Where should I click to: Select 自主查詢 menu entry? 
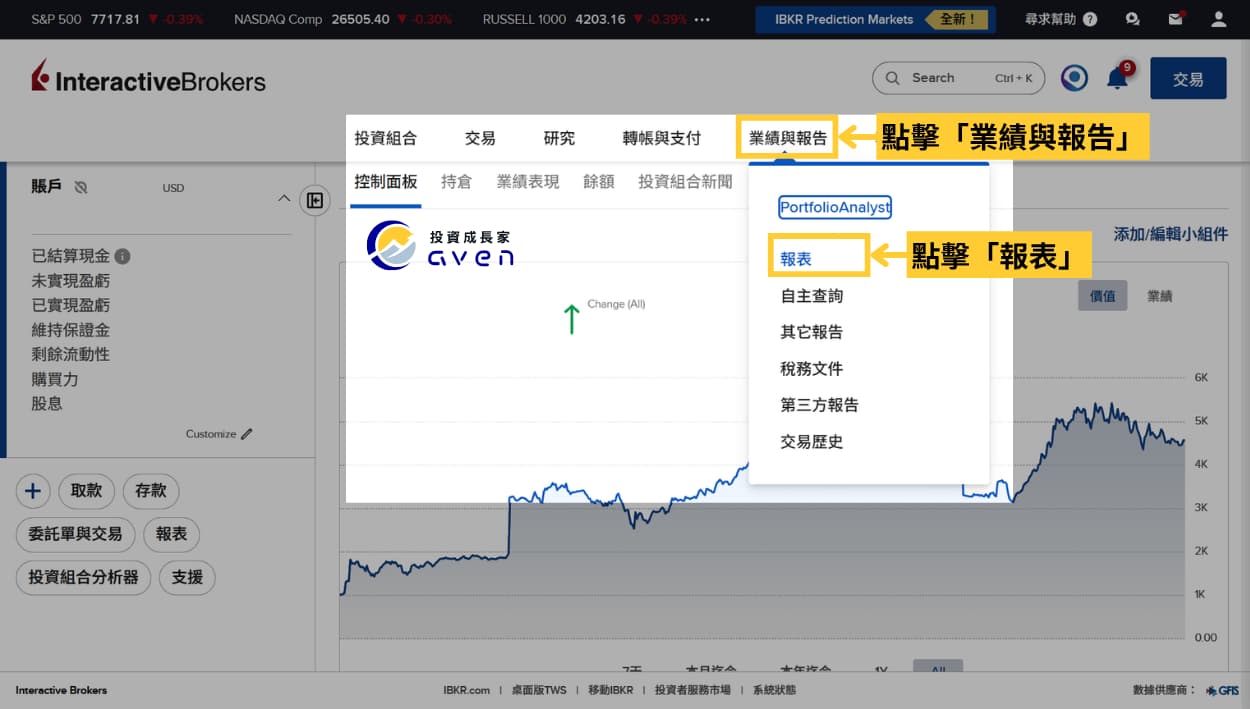[812, 296]
